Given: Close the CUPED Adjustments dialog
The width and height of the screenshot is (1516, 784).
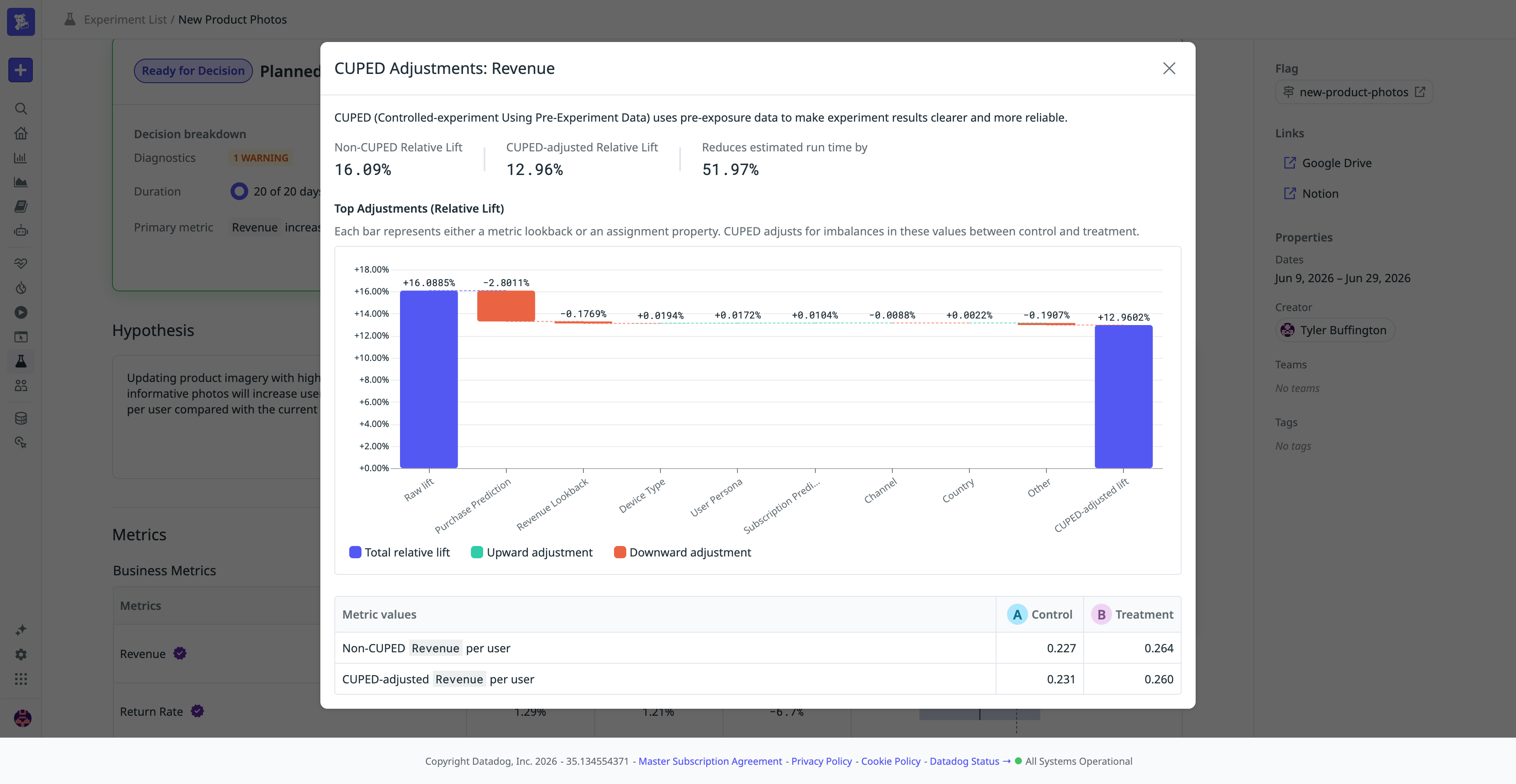Looking at the screenshot, I should (1169, 68).
